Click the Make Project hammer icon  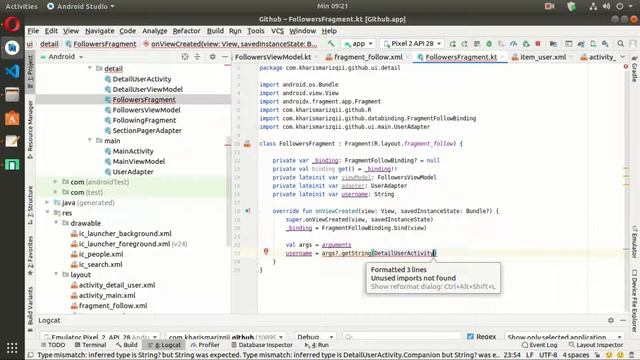pos(331,43)
